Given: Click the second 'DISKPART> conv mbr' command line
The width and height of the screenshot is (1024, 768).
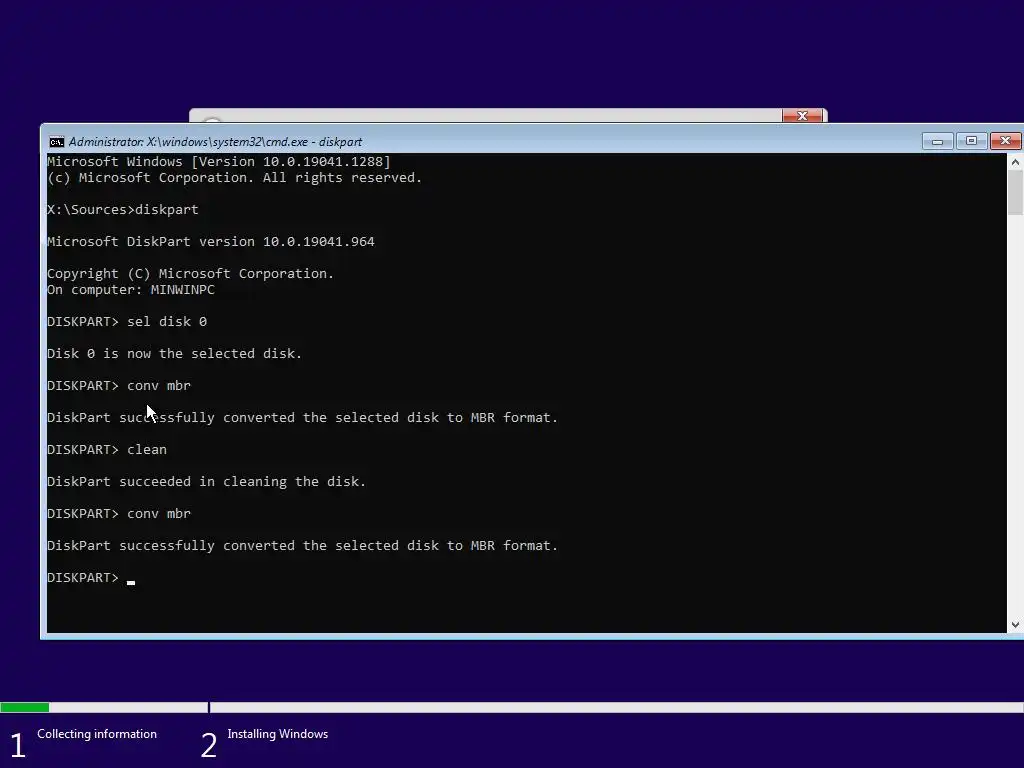Looking at the screenshot, I should (x=119, y=513).
